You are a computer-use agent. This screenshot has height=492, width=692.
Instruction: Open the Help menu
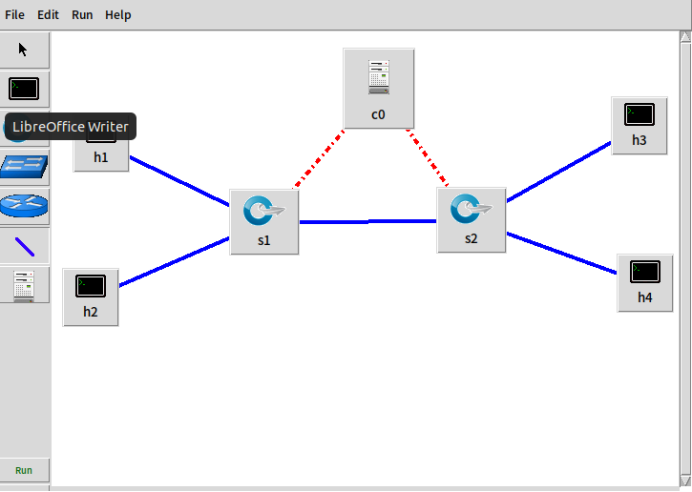[118, 15]
